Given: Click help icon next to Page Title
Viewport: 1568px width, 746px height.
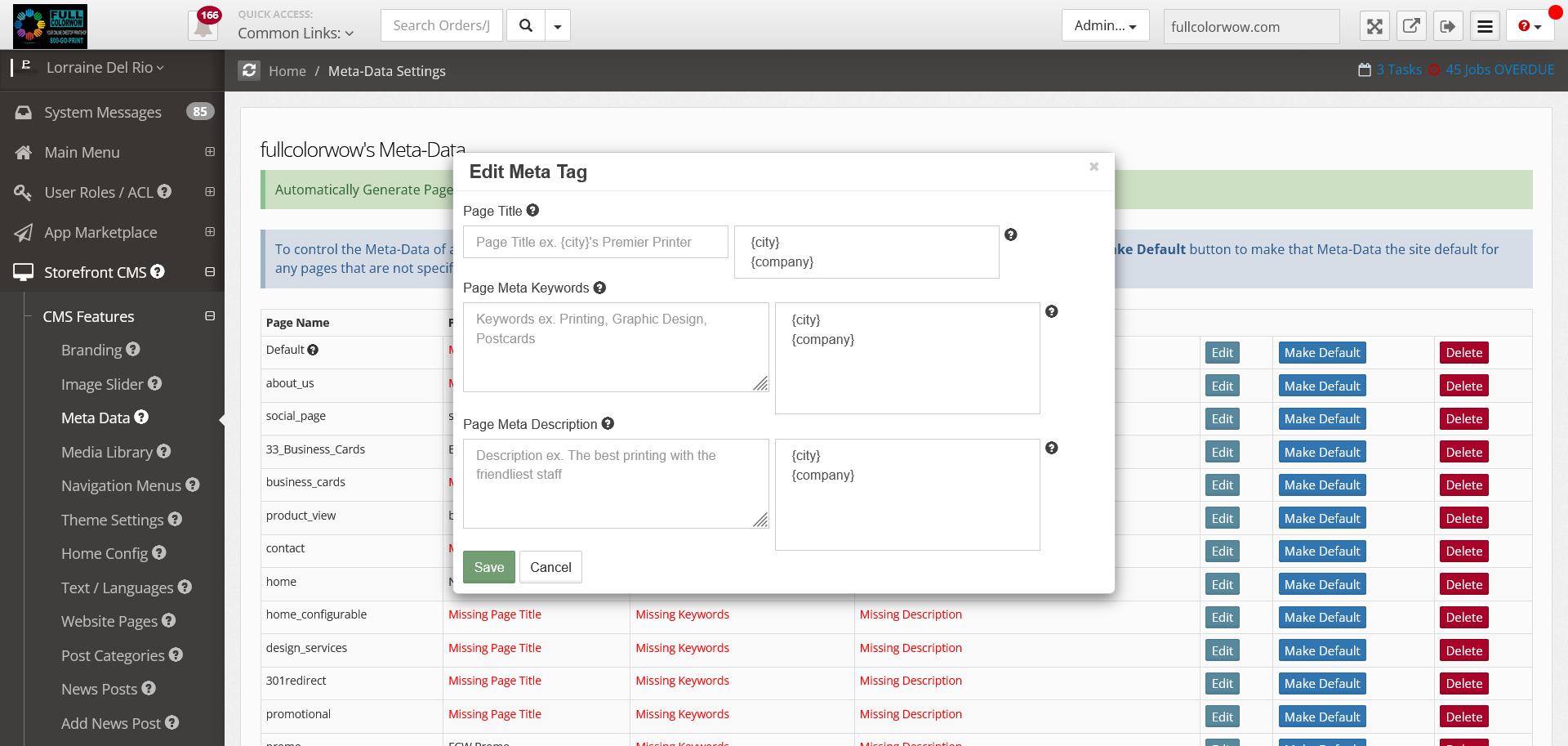Looking at the screenshot, I should (x=532, y=211).
